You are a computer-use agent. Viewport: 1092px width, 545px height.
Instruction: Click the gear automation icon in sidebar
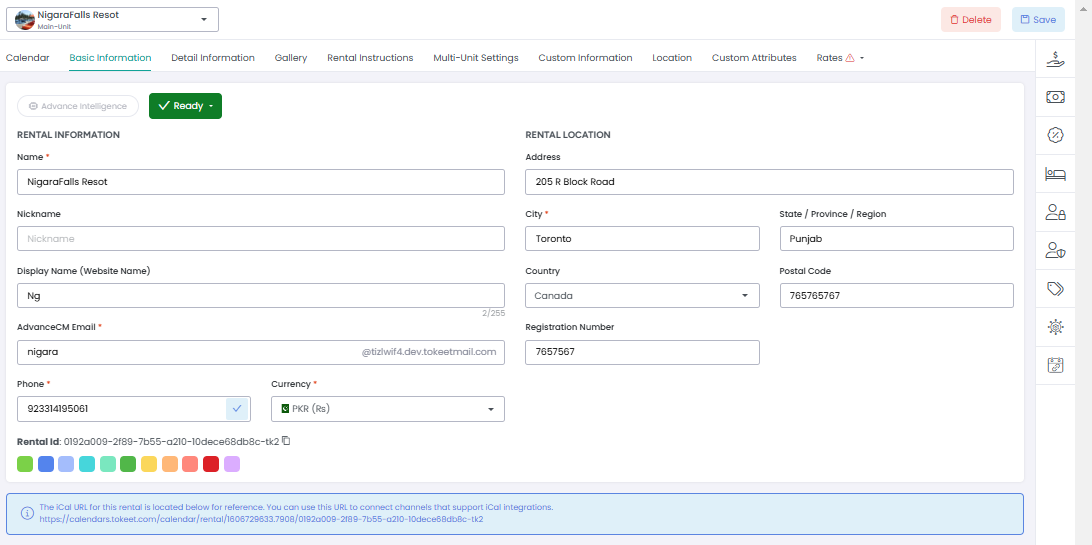[x=1055, y=326]
